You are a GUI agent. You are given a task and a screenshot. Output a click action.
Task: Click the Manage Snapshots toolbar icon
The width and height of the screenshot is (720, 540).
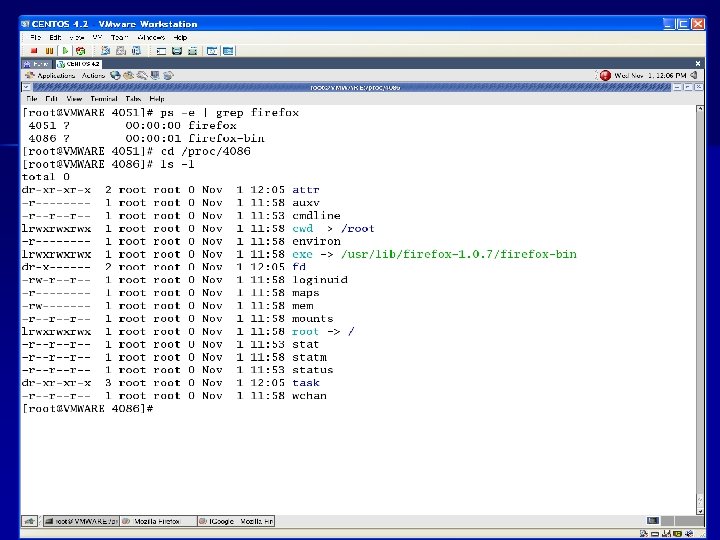(136, 51)
